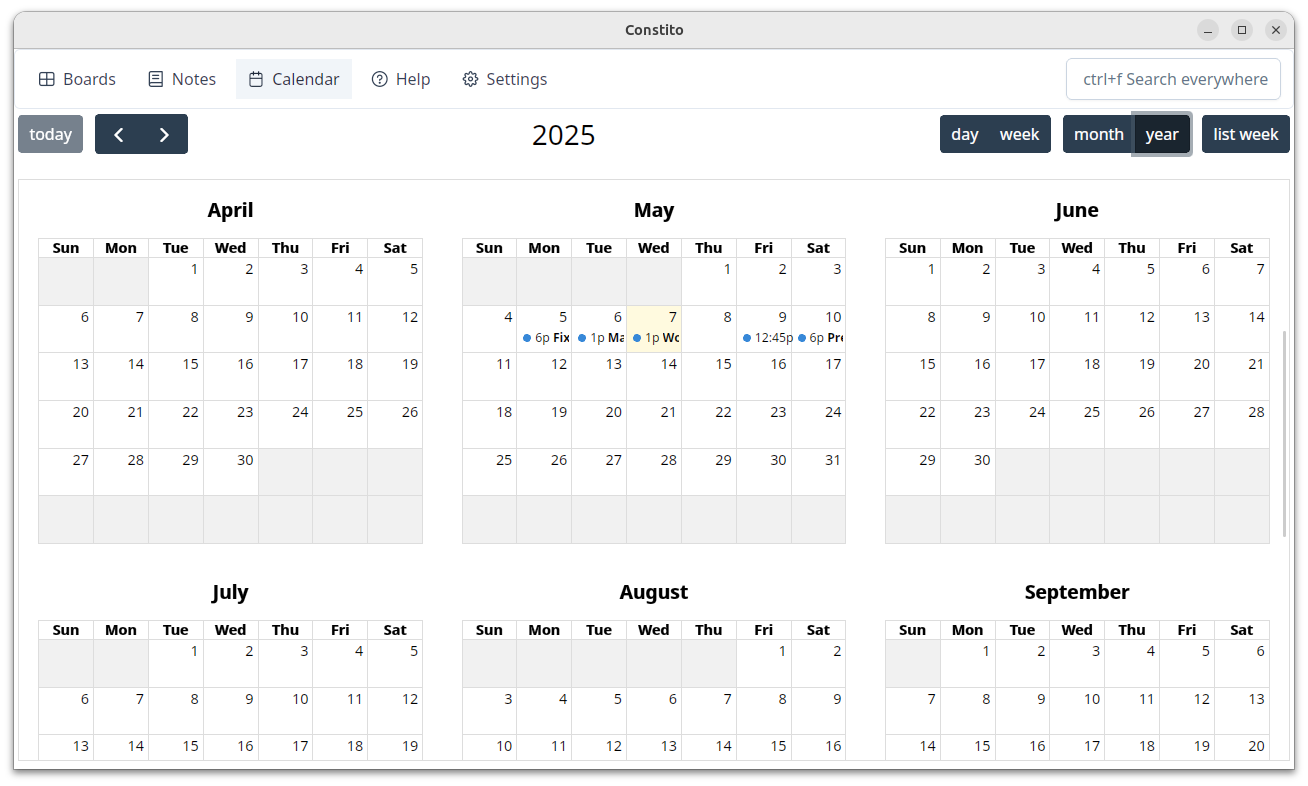Open the Boards view

click(77, 79)
